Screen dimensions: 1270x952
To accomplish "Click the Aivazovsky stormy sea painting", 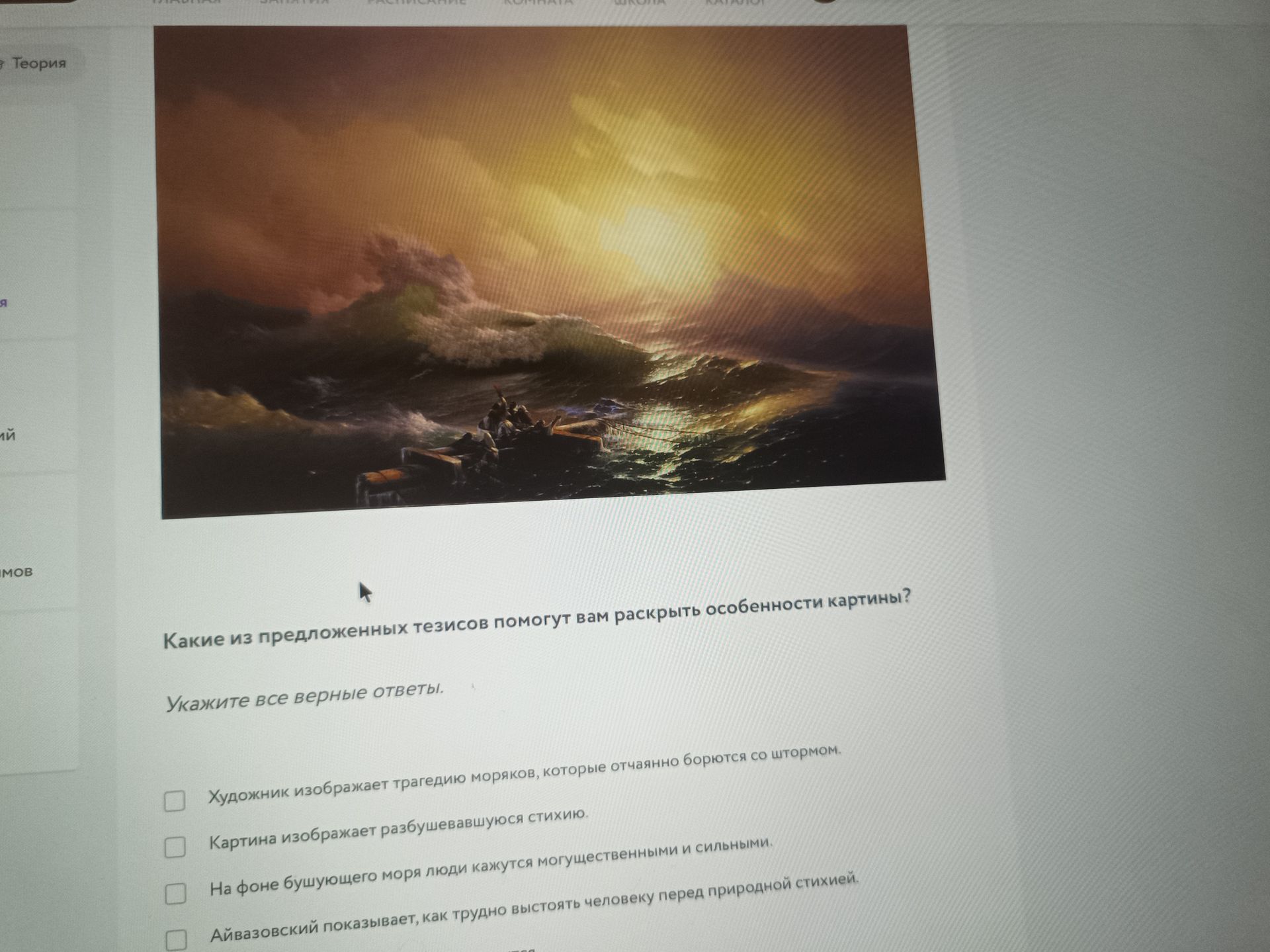I will [x=549, y=271].
